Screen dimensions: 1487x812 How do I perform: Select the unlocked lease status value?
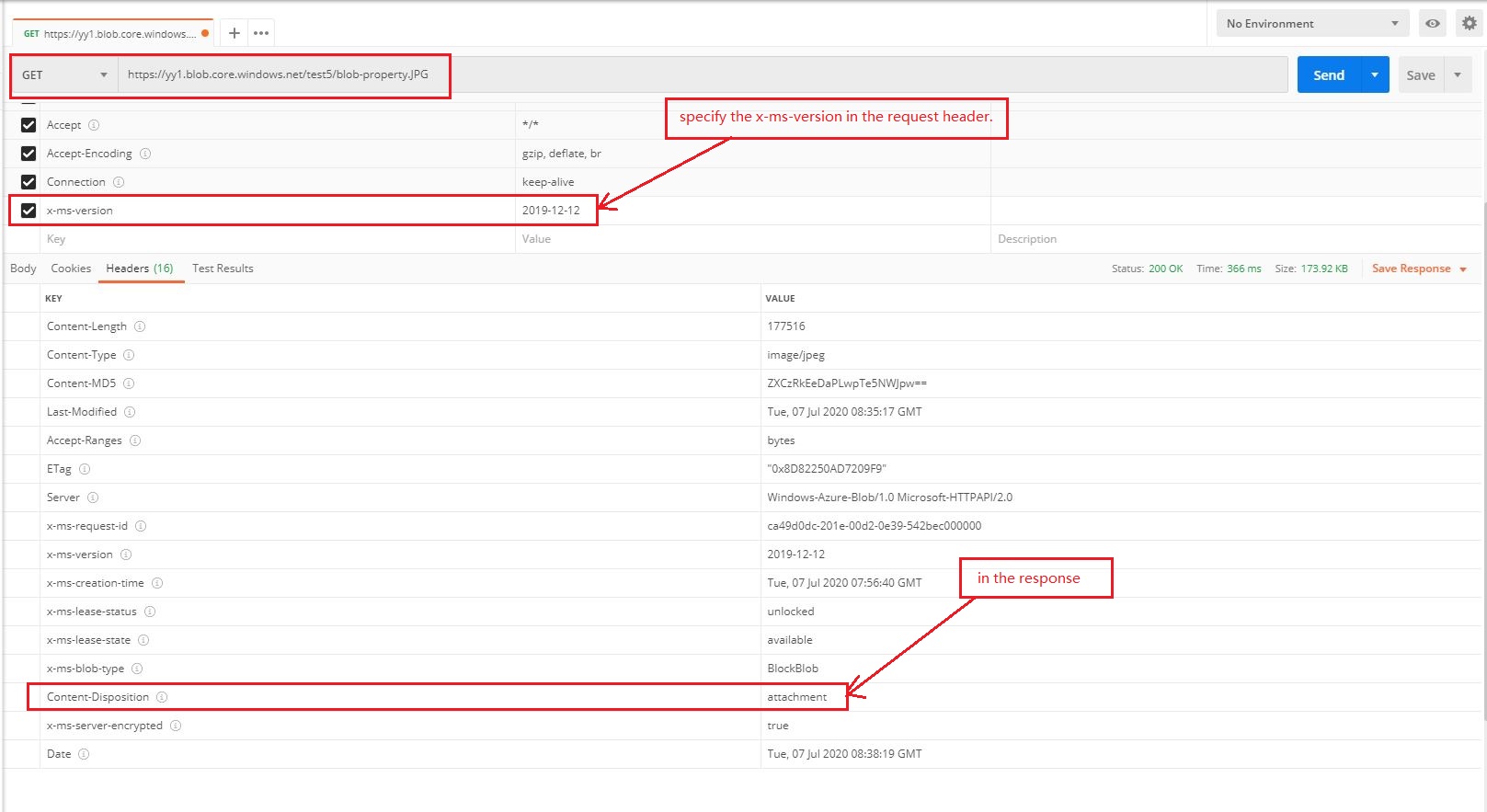click(791, 612)
